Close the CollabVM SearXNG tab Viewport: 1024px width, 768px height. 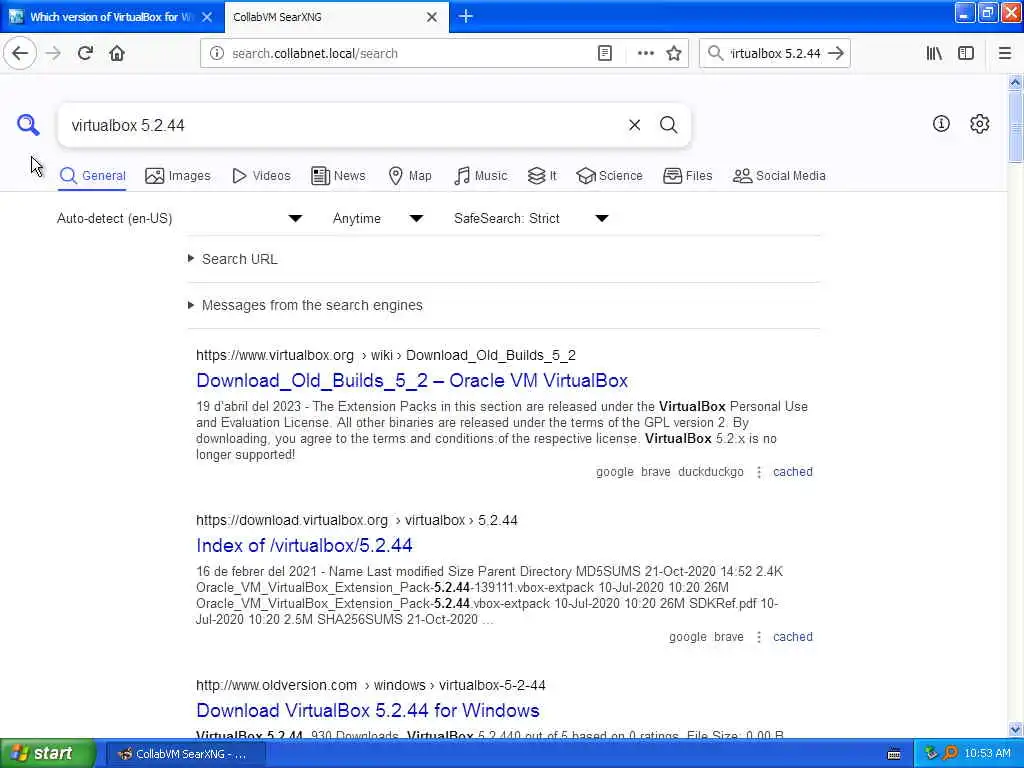[432, 17]
